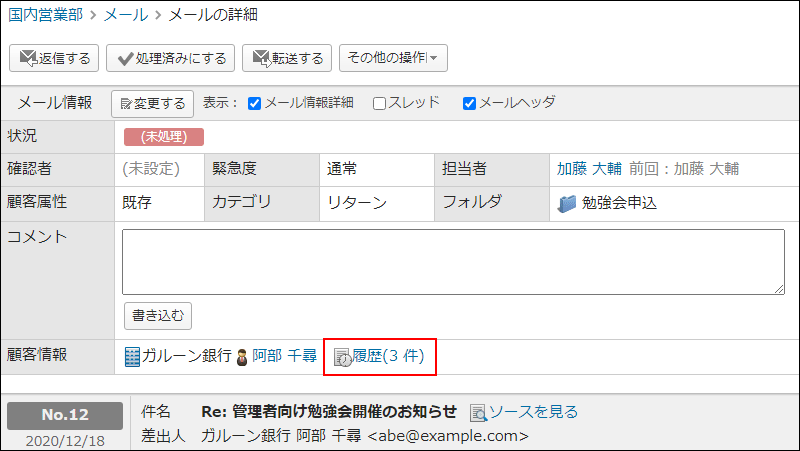Click the 通常 urgency value
This screenshot has height=451, width=800.
(x=342, y=169)
